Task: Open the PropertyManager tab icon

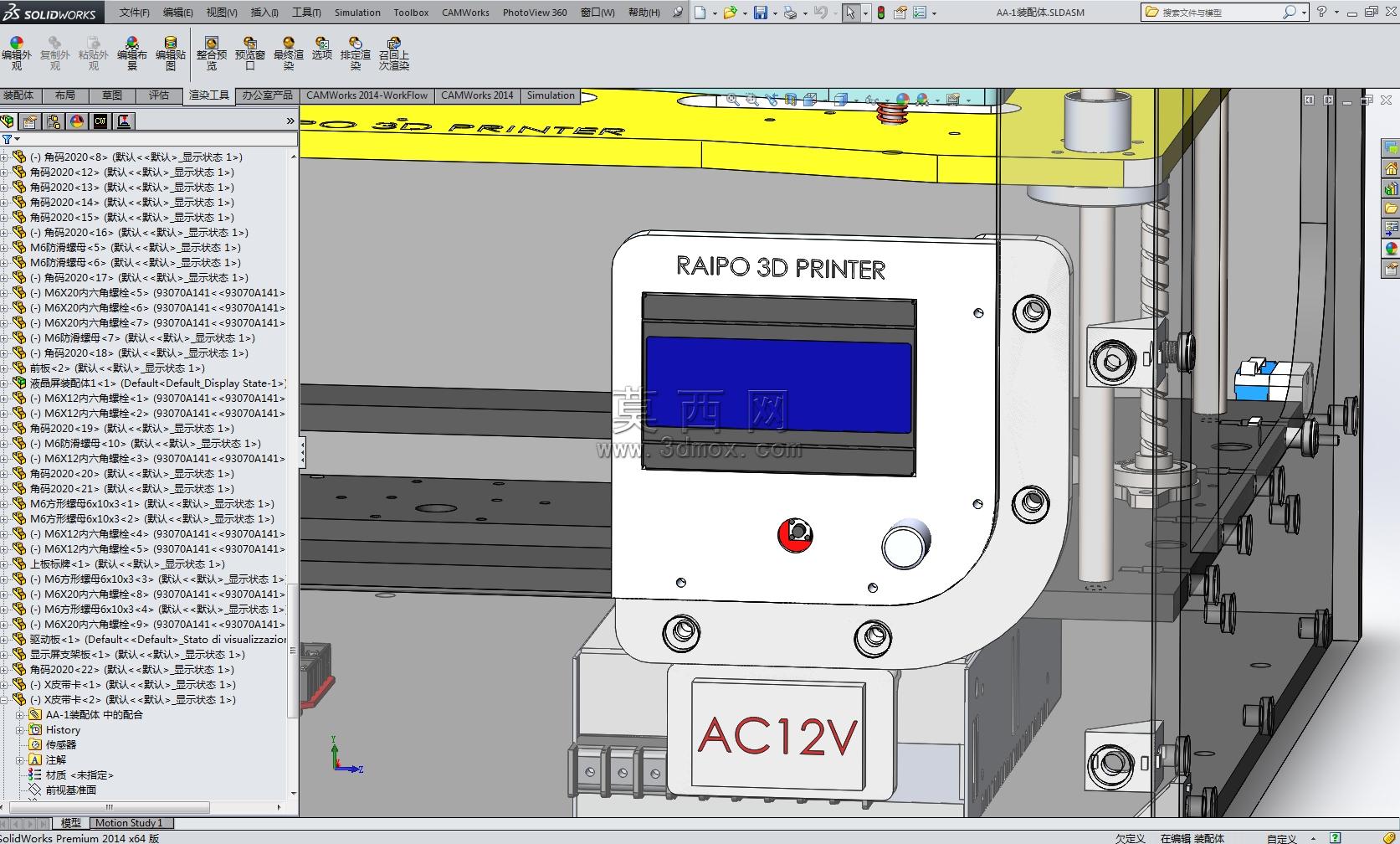Action: point(31,121)
